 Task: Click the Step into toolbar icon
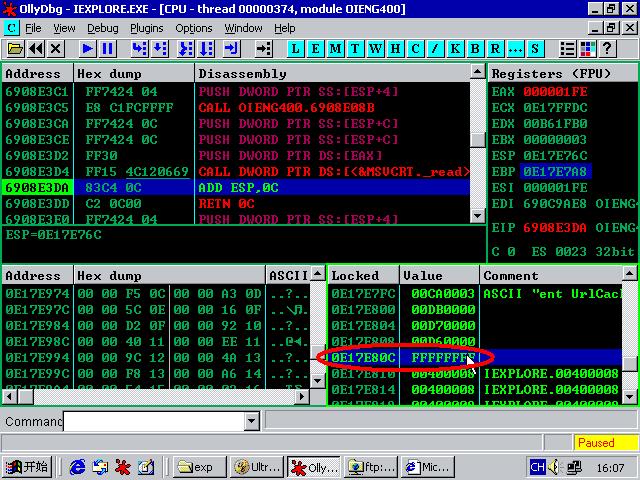(140, 49)
